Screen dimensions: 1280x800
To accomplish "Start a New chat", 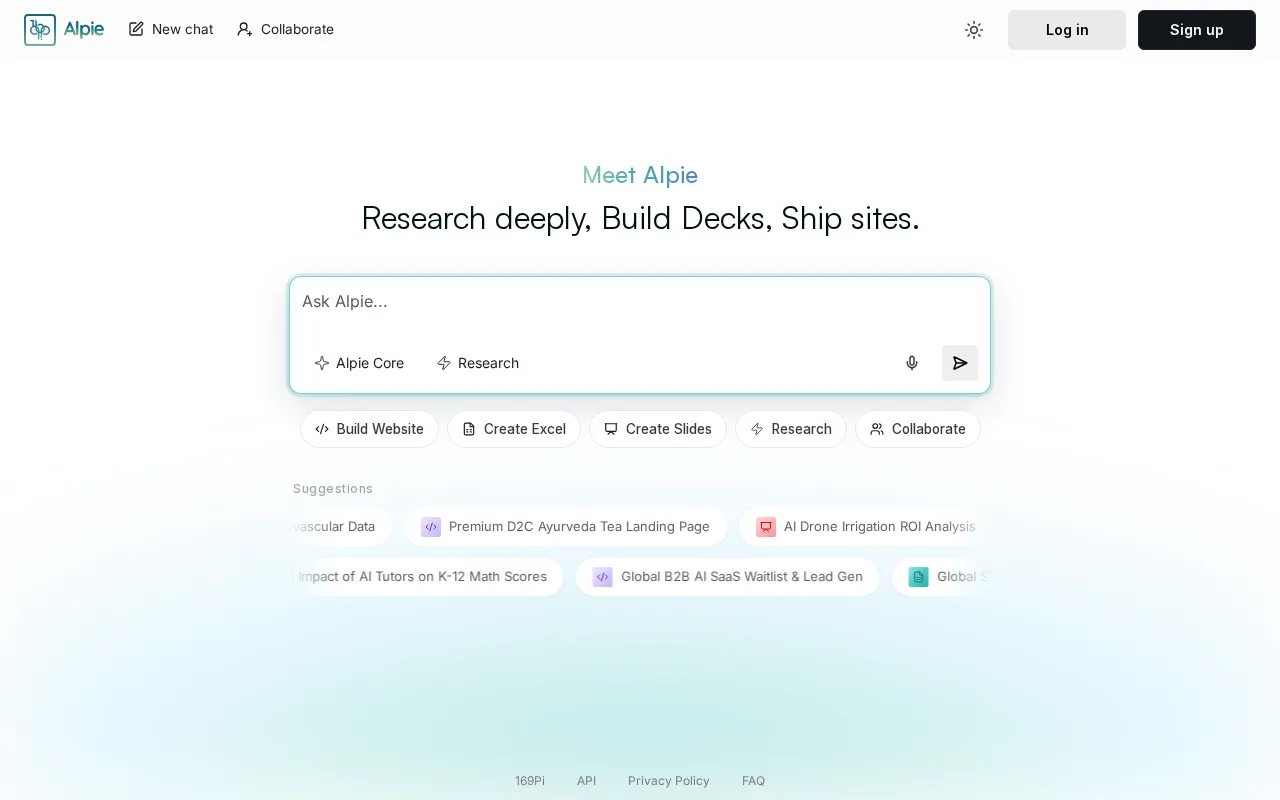I will [x=171, y=29].
